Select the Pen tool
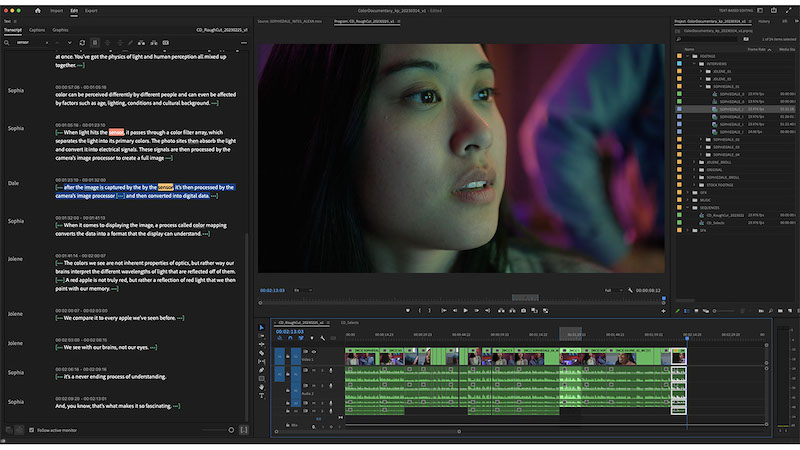The width and height of the screenshot is (800, 450). (x=262, y=370)
